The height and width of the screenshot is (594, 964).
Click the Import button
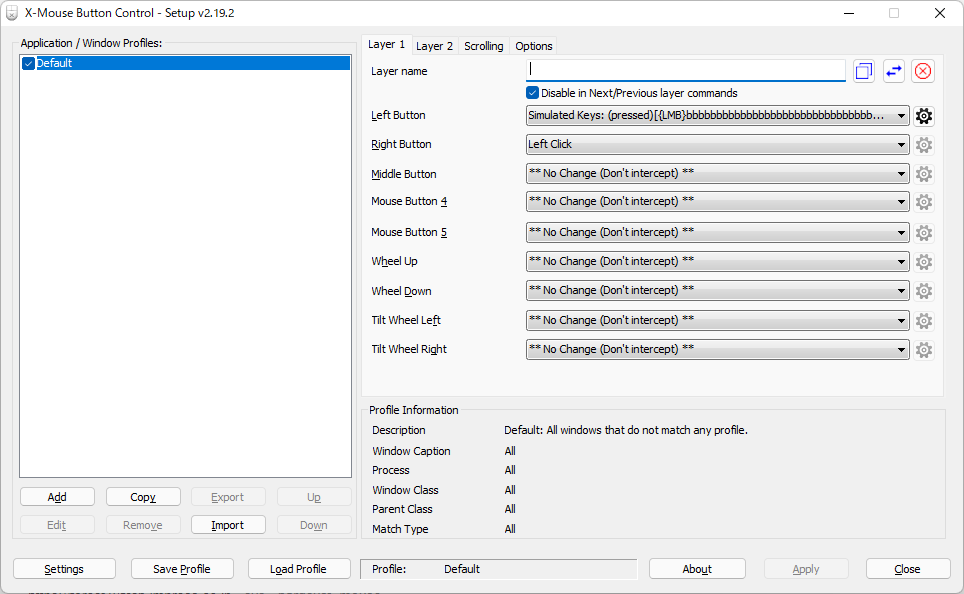[228, 525]
